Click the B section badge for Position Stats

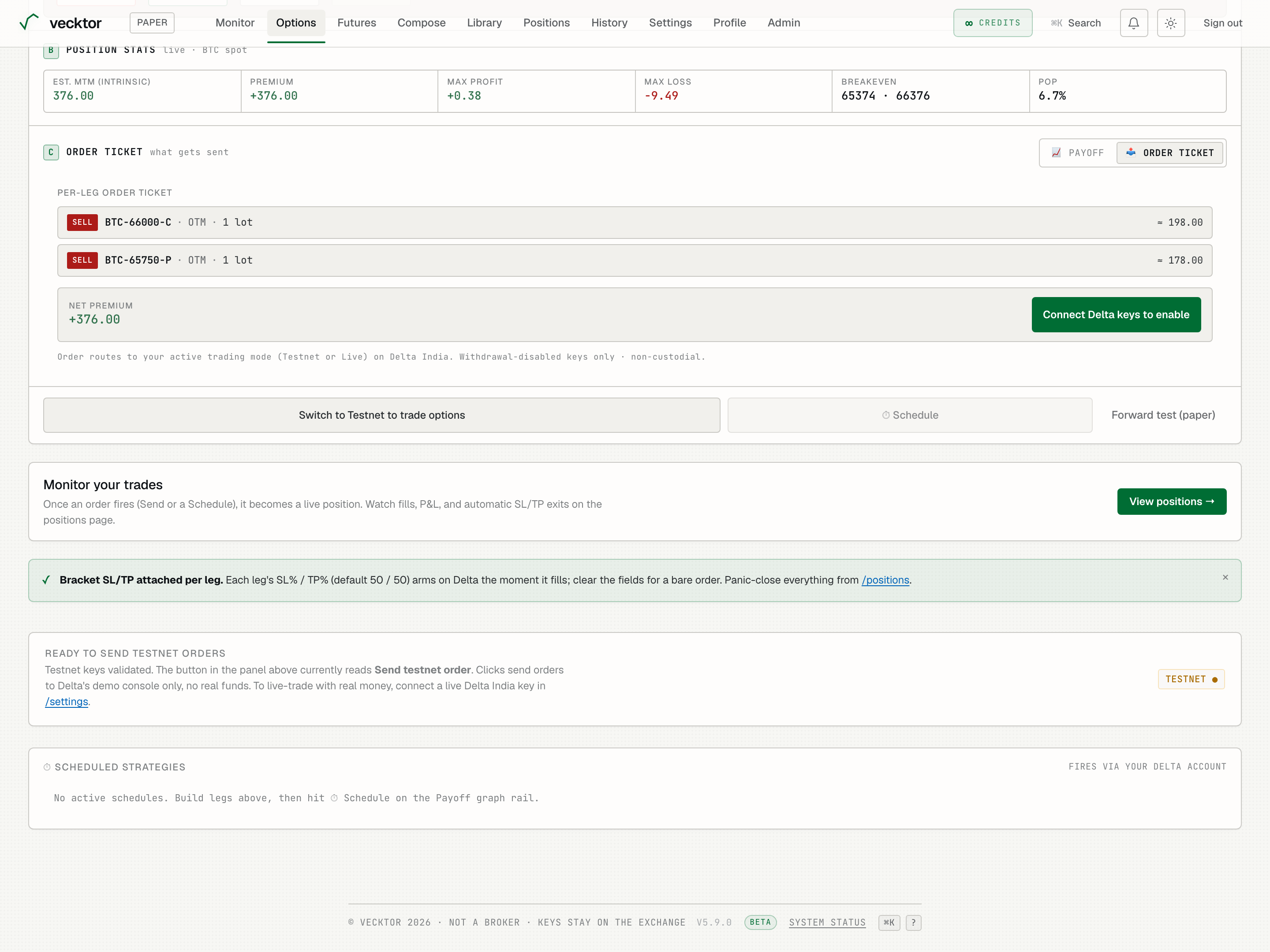pyautogui.click(x=51, y=51)
